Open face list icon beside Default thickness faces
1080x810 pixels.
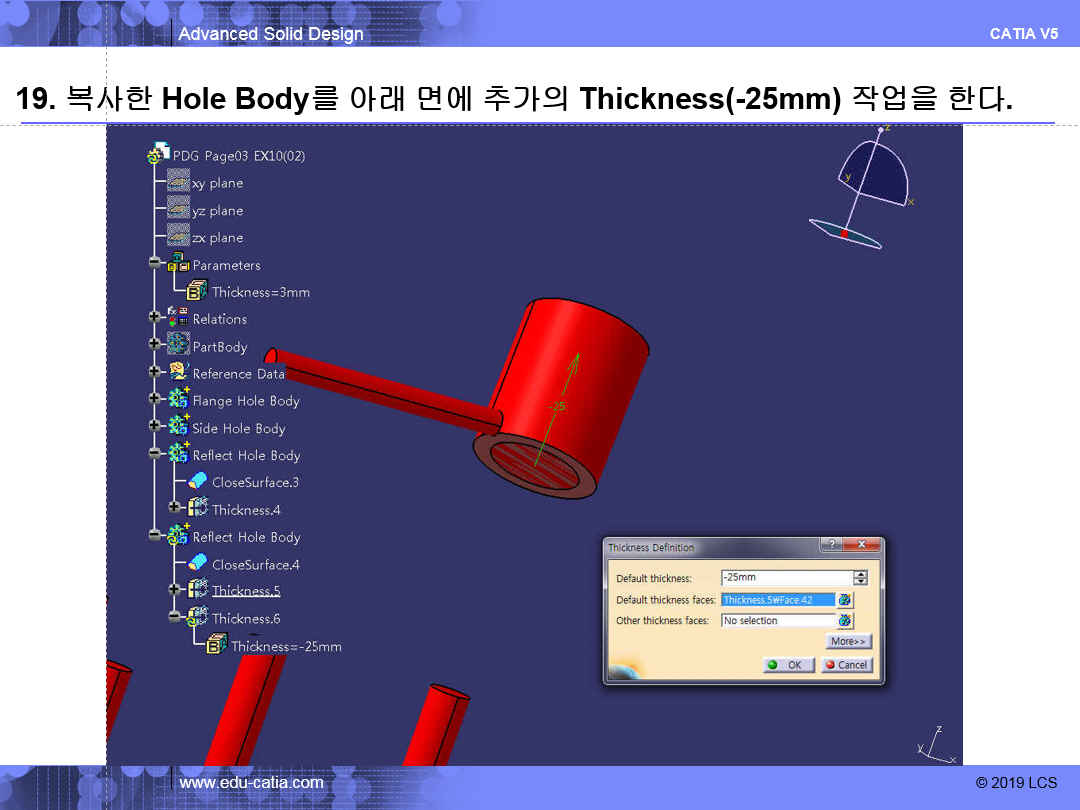tap(845, 600)
